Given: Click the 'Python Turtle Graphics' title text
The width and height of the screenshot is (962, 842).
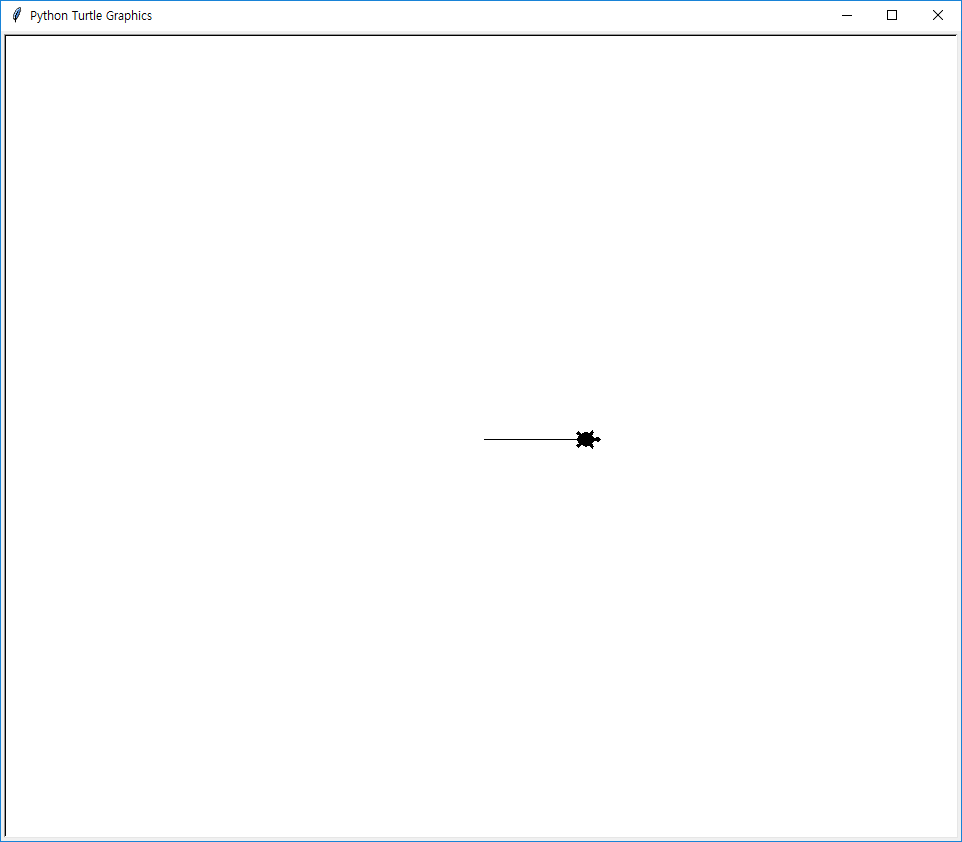Looking at the screenshot, I should click(x=91, y=16).
